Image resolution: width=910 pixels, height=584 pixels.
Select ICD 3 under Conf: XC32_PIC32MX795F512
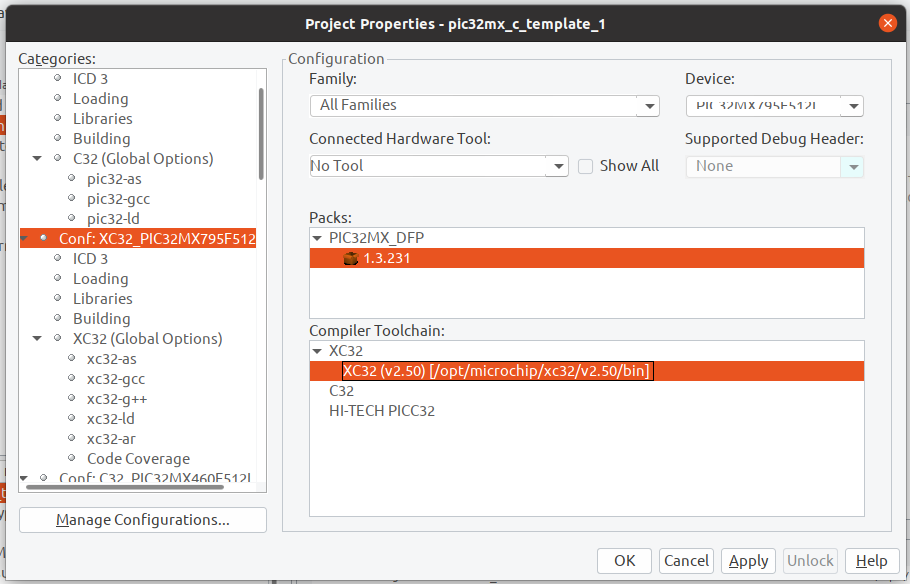click(x=91, y=259)
